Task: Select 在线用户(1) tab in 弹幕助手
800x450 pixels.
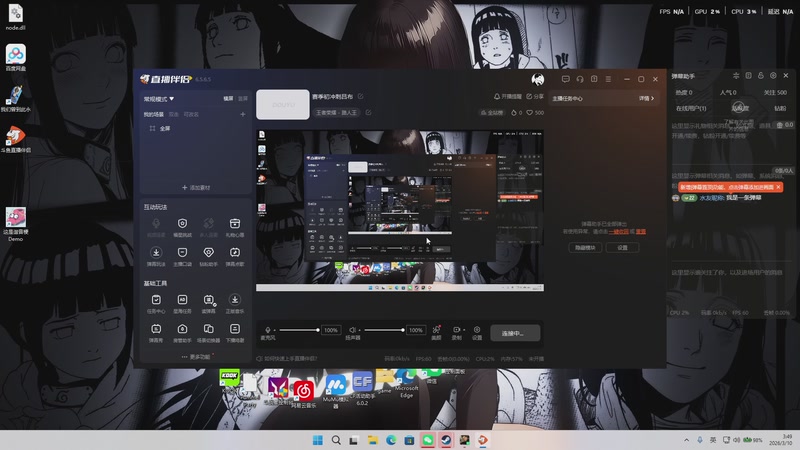Action: coord(691,108)
